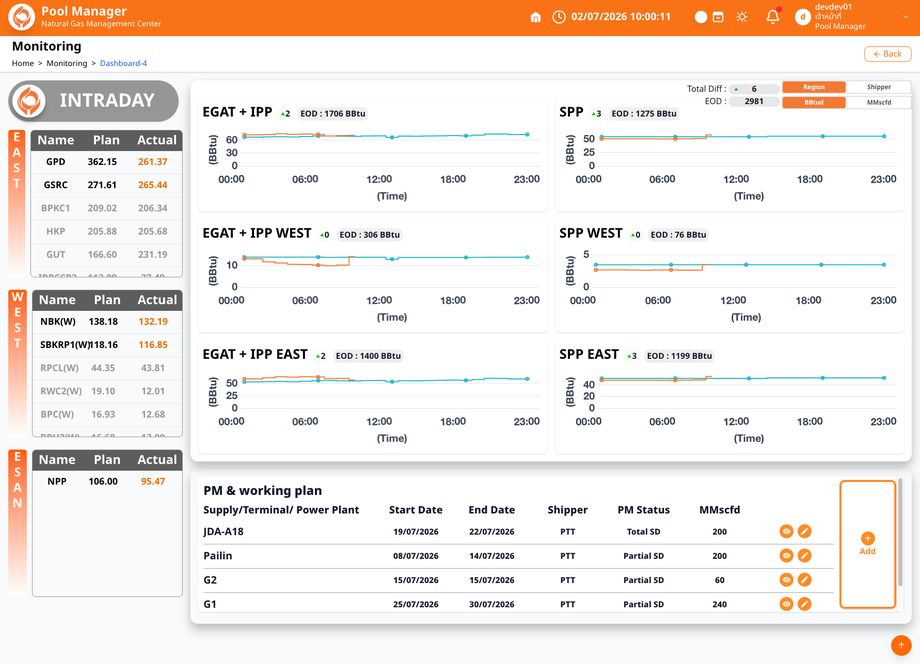Screen dimensions: 920x664
Task: View details of JDA-A18 row
Action: pos(786,531)
